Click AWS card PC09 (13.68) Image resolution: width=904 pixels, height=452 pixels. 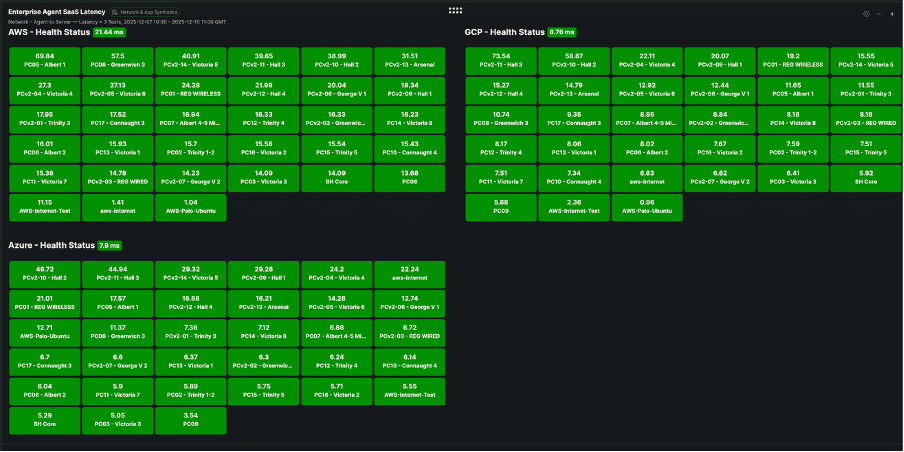(x=410, y=178)
